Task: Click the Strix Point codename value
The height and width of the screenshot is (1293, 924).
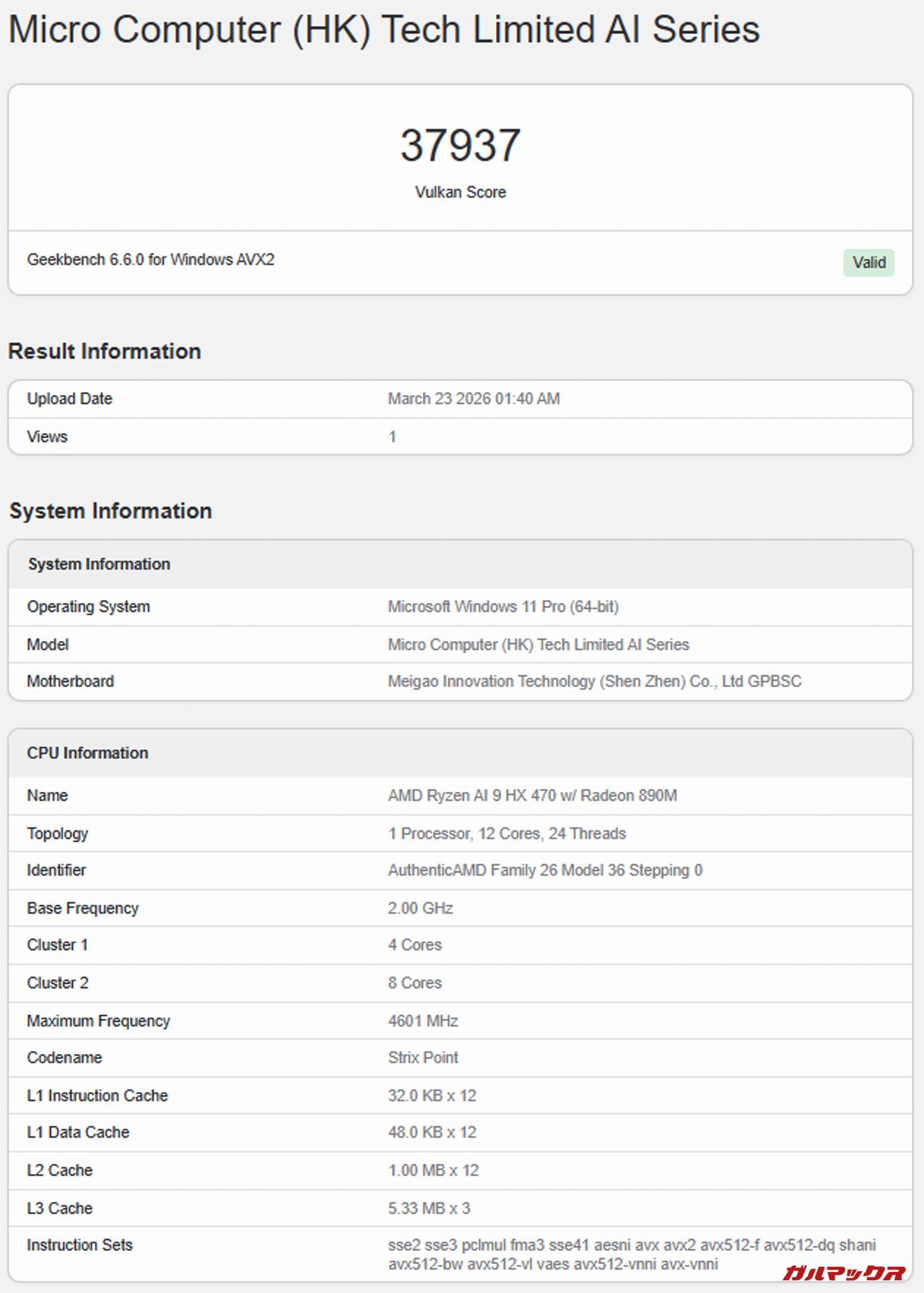Action: pyautogui.click(x=423, y=1058)
